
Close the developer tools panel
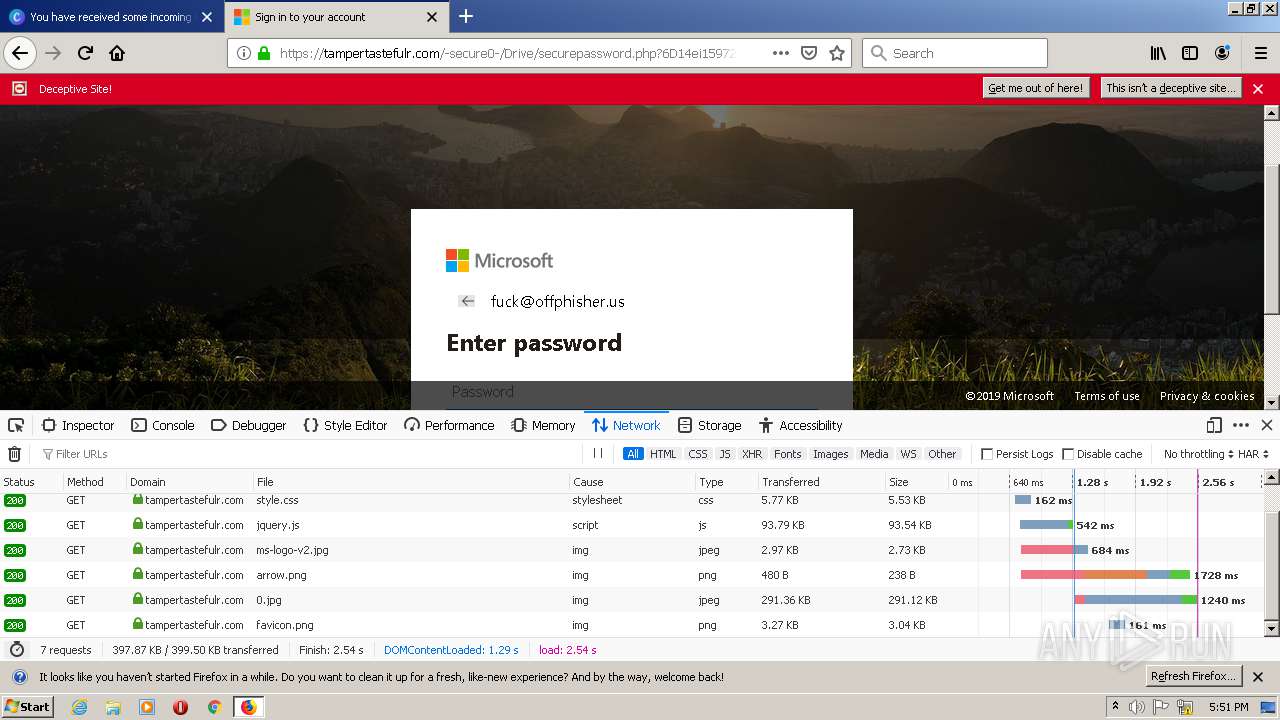(x=1266, y=425)
